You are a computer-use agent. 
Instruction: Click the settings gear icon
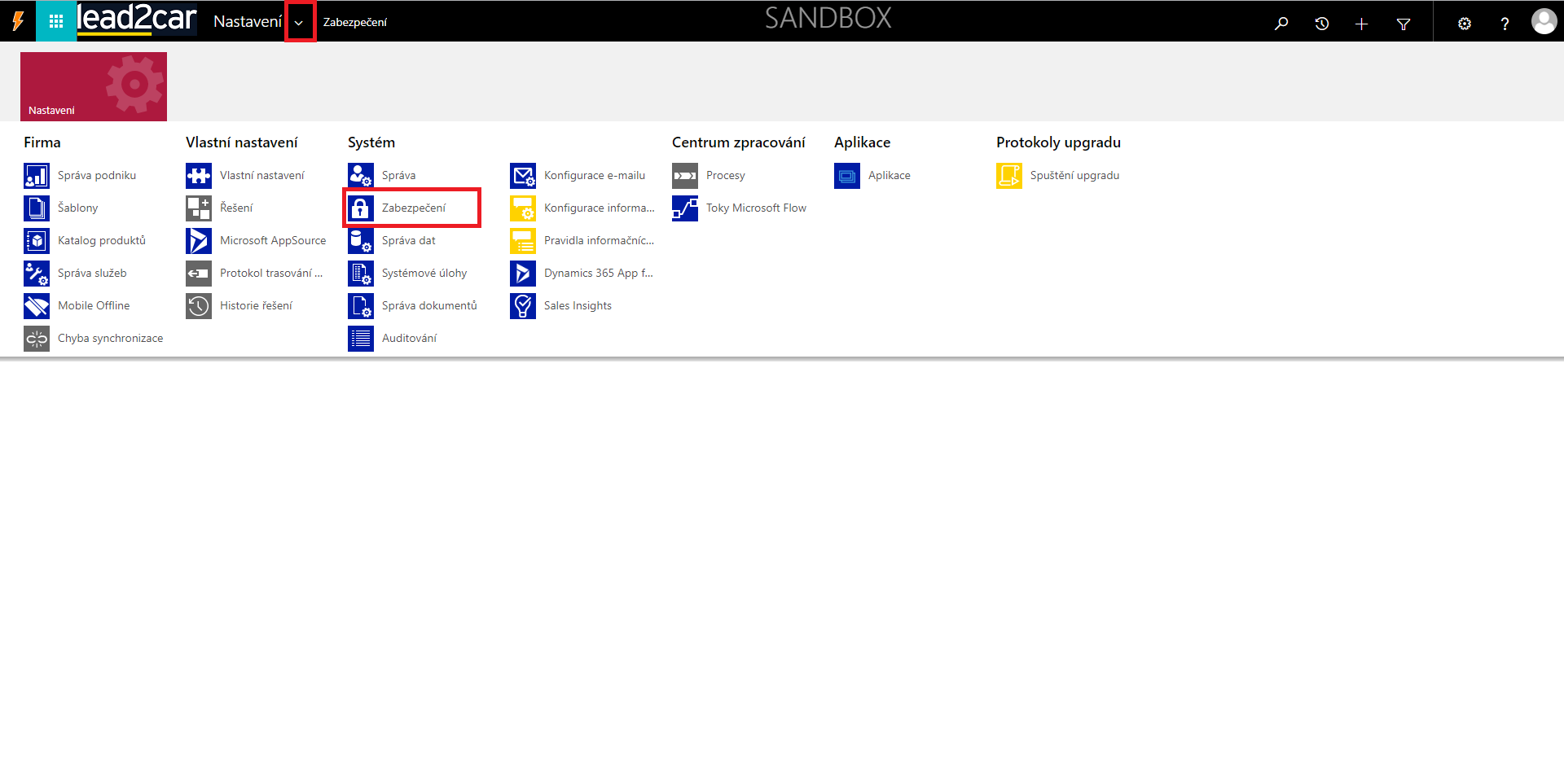(x=1464, y=24)
